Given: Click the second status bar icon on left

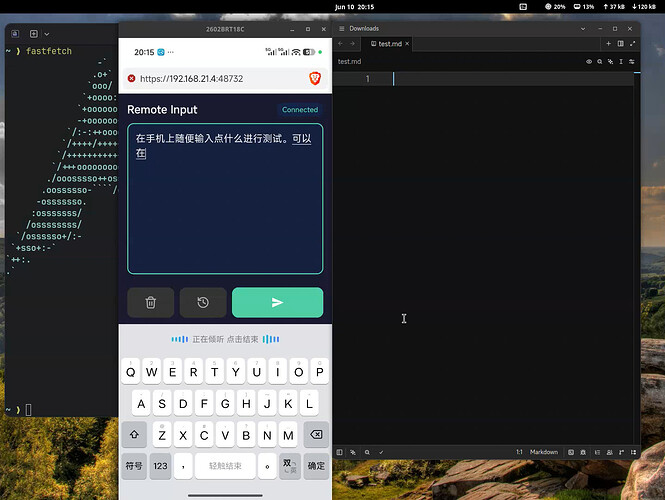Looking at the screenshot, I should pos(353,452).
